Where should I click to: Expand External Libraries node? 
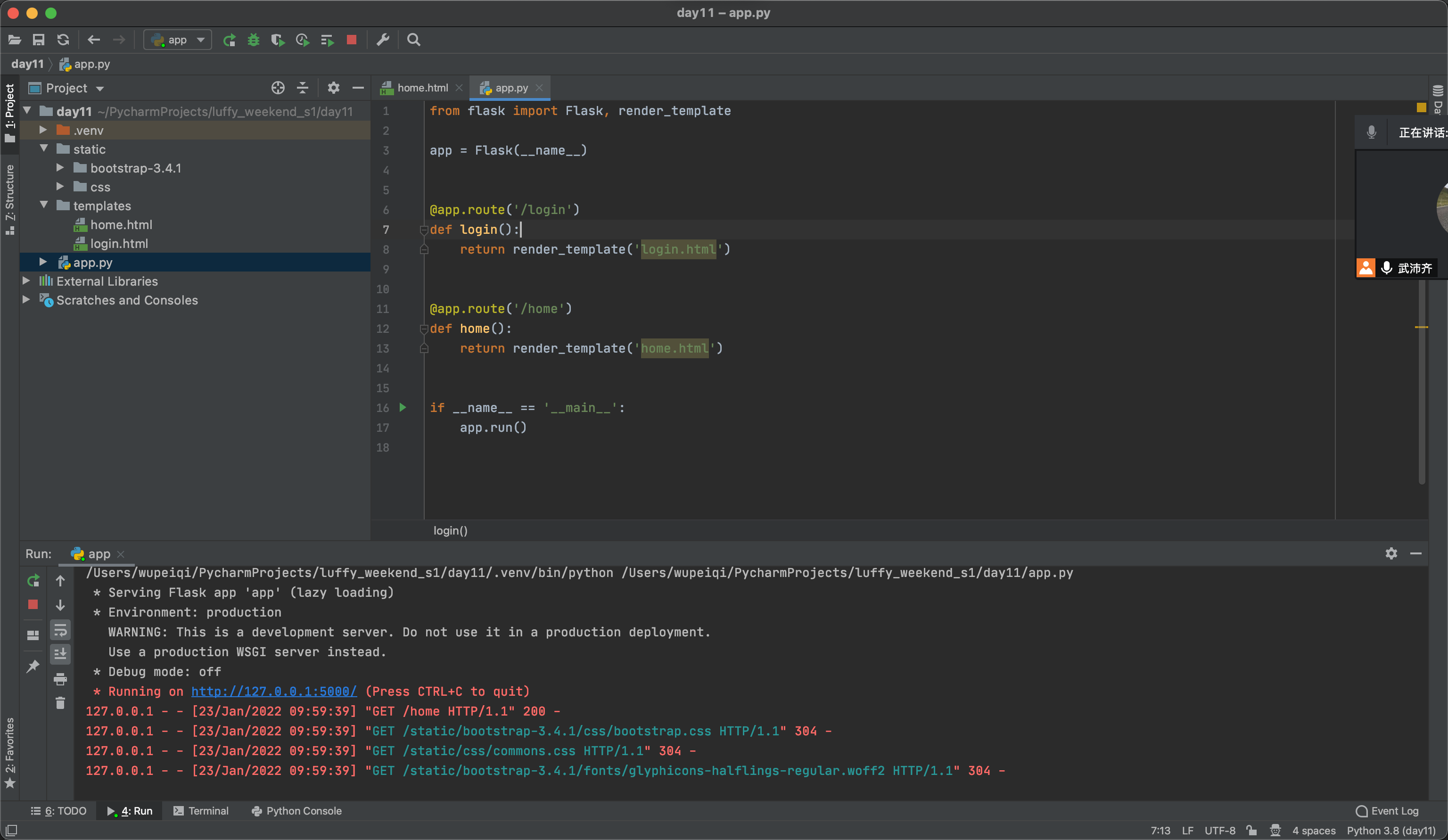[x=26, y=281]
